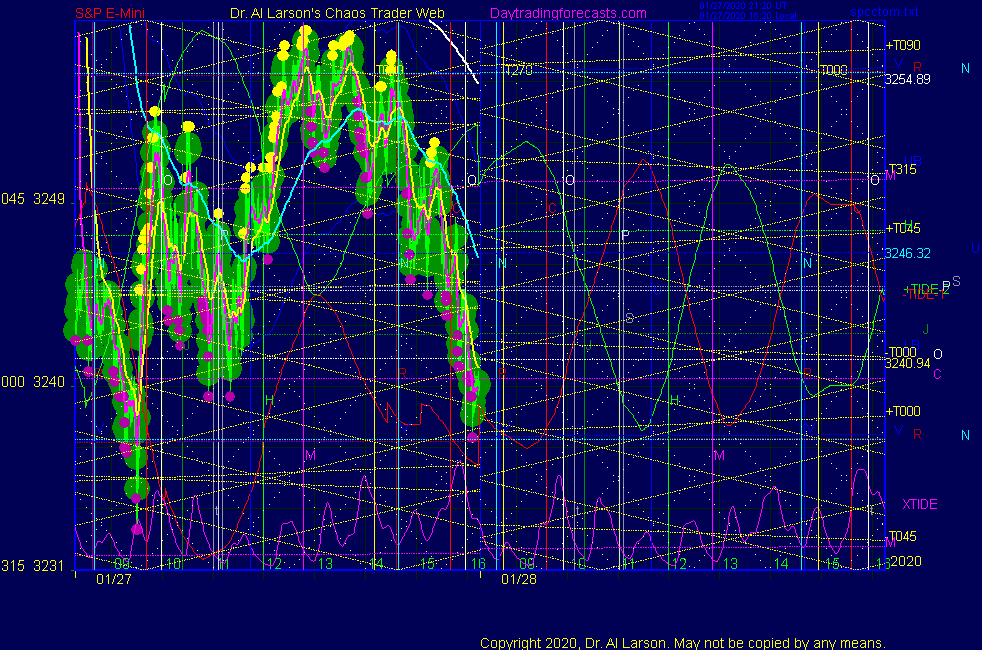Screen dimensions: 982x650
Task: Click the T045 label above 2020
Action: click(x=902, y=536)
